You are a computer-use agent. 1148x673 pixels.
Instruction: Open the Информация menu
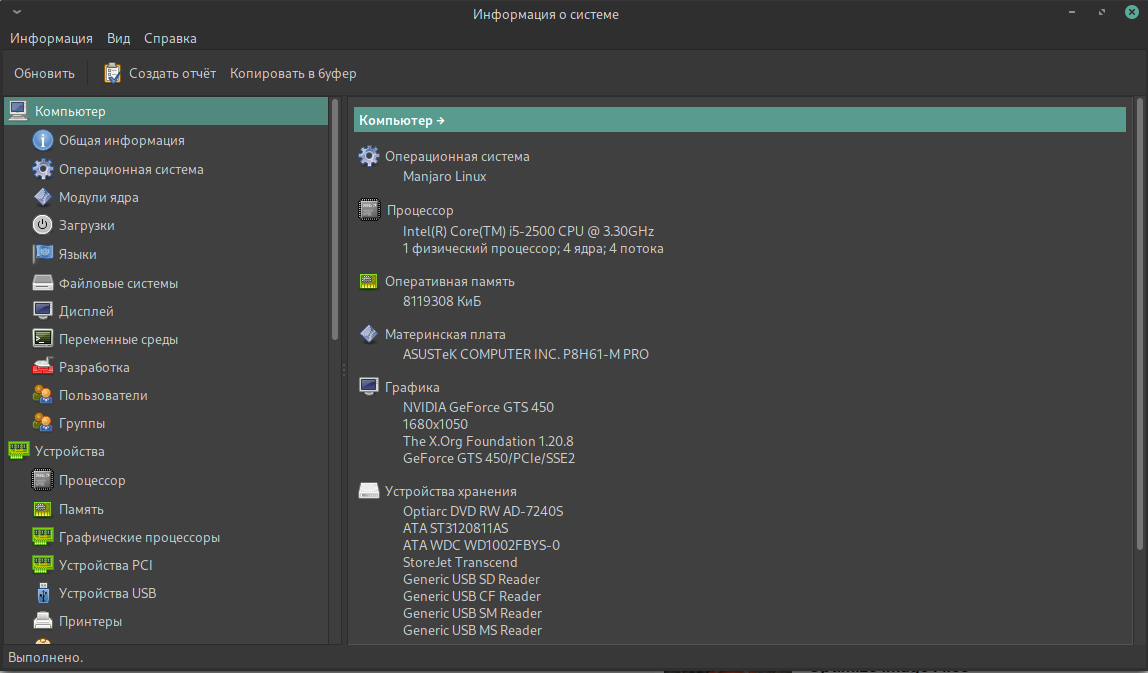tap(51, 38)
